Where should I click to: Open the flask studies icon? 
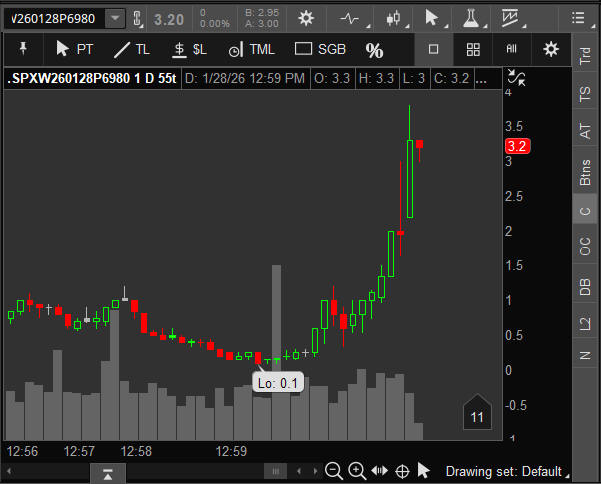tap(471, 18)
